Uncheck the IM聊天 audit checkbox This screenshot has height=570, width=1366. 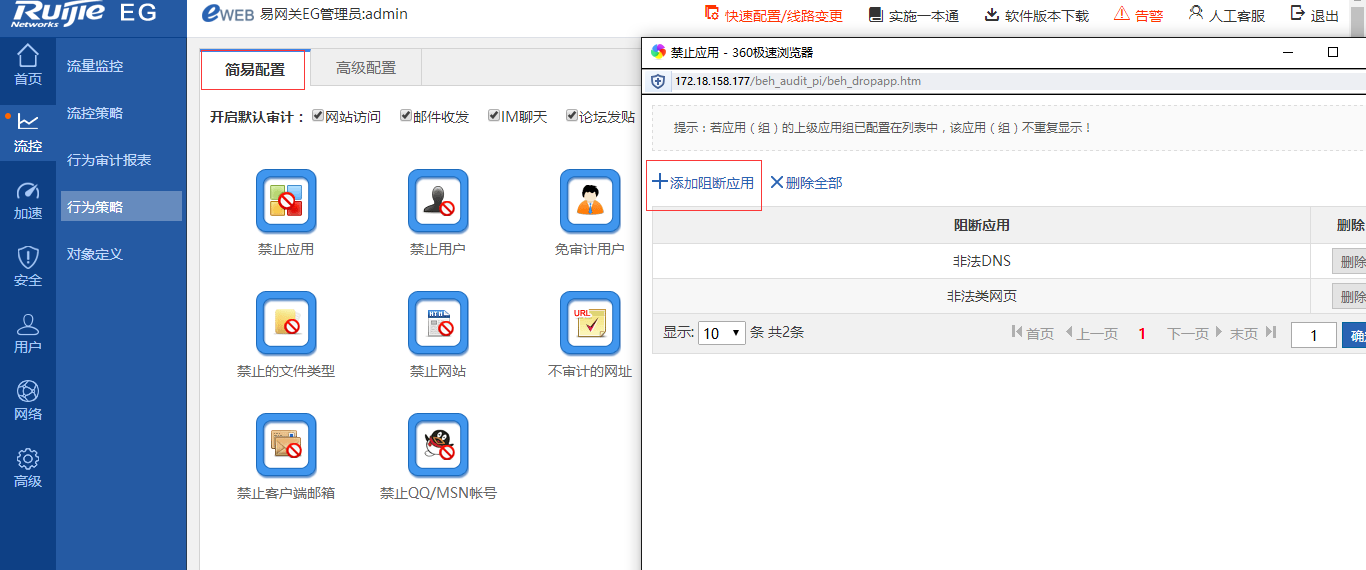[x=494, y=116]
